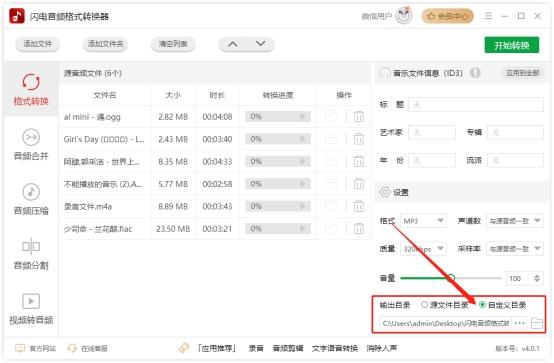Open the 音频分割 audio split tool
The width and height of the screenshot is (554, 363).
click(x=31, y=254)
